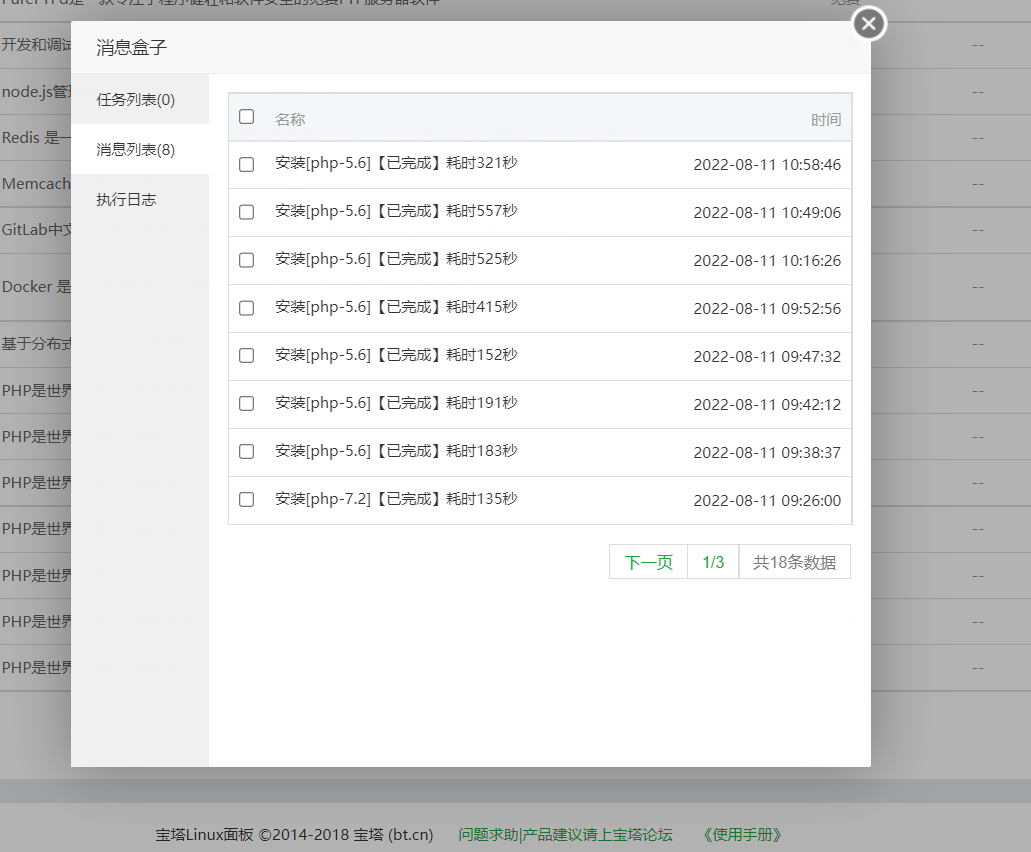The image size is (1031, 852).
Task: Click timestamp 2022-08-11 10:49:06
Action: [767, 212]
